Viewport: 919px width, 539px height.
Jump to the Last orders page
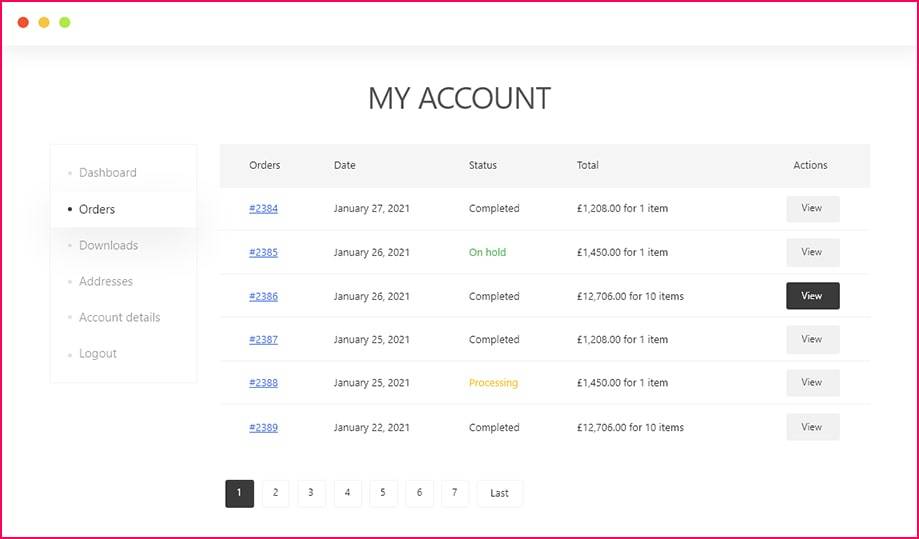(x=499, y=493)
